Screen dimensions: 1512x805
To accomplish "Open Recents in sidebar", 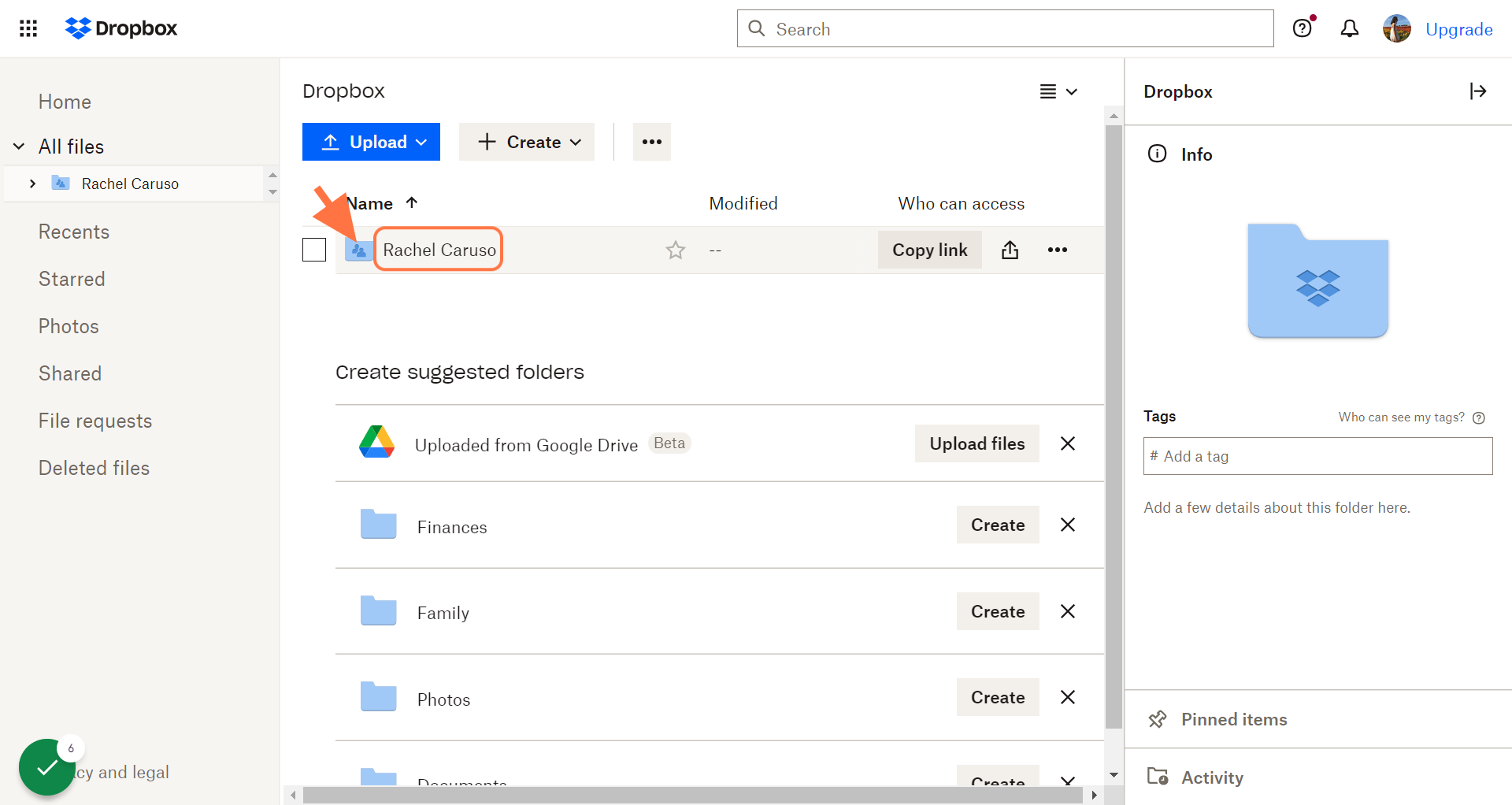I will tap(74, 232).
